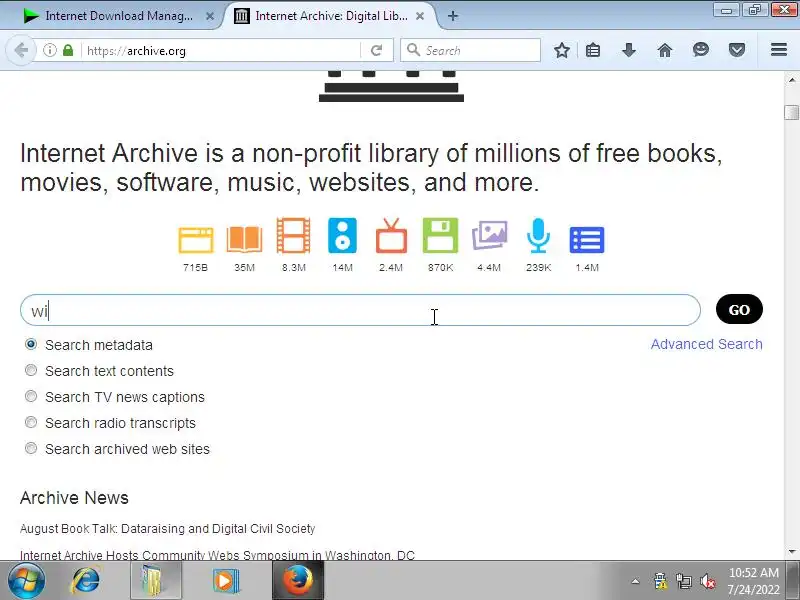Click scrollbar down arrow
This screenshot has height=600, width=800.
tap(791, 552)
